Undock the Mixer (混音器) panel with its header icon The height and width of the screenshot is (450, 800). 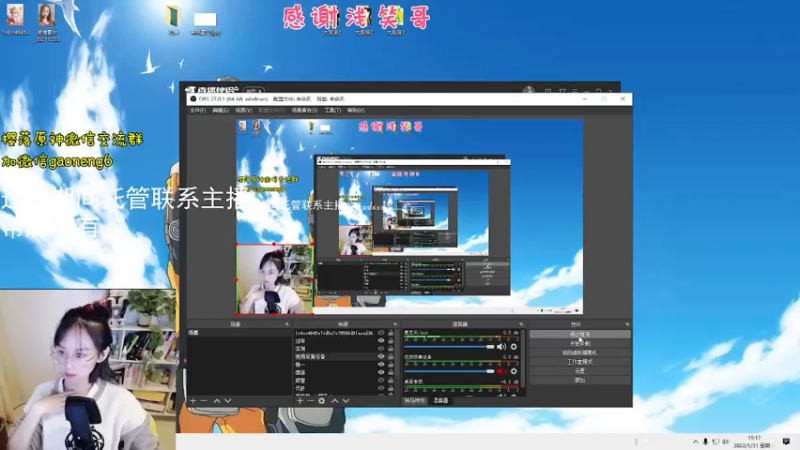[521, 324]
